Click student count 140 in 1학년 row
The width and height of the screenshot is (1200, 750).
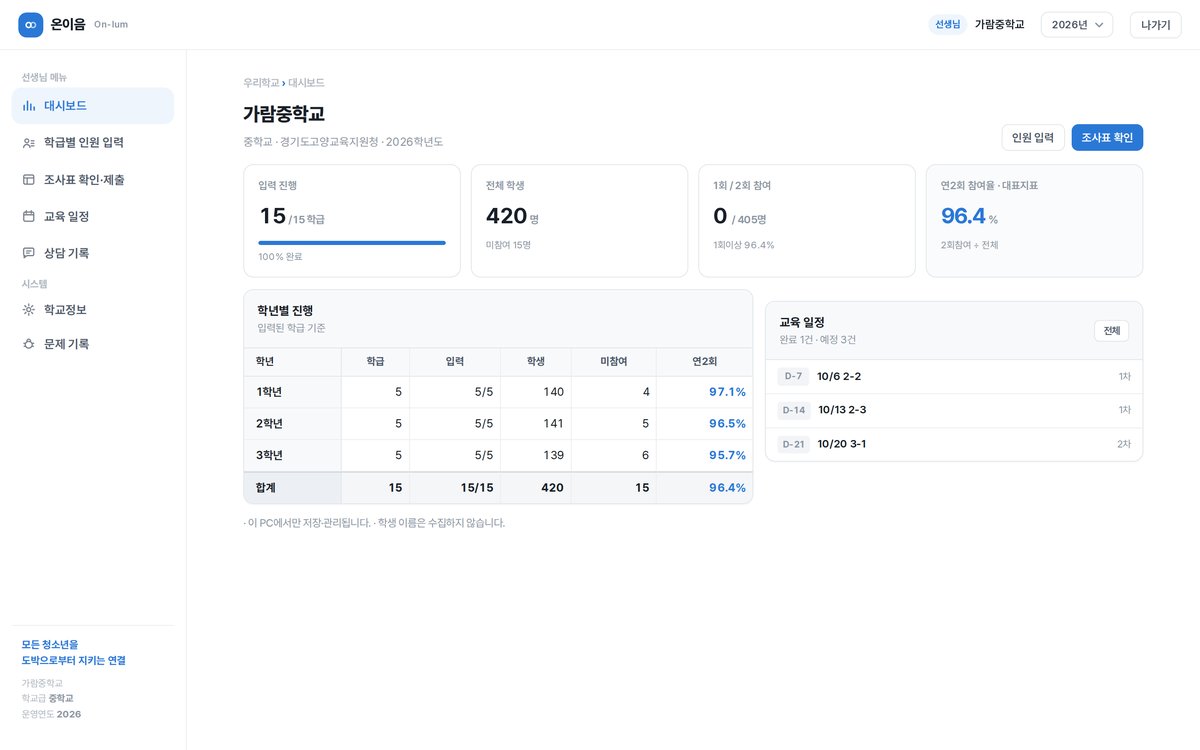click(553, 392)
